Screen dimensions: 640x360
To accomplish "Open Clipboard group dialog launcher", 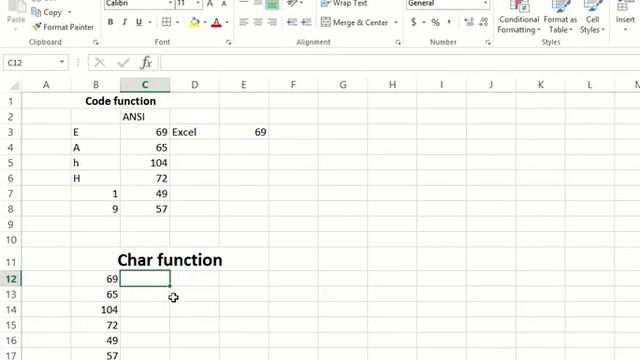I will click(96, 42).
